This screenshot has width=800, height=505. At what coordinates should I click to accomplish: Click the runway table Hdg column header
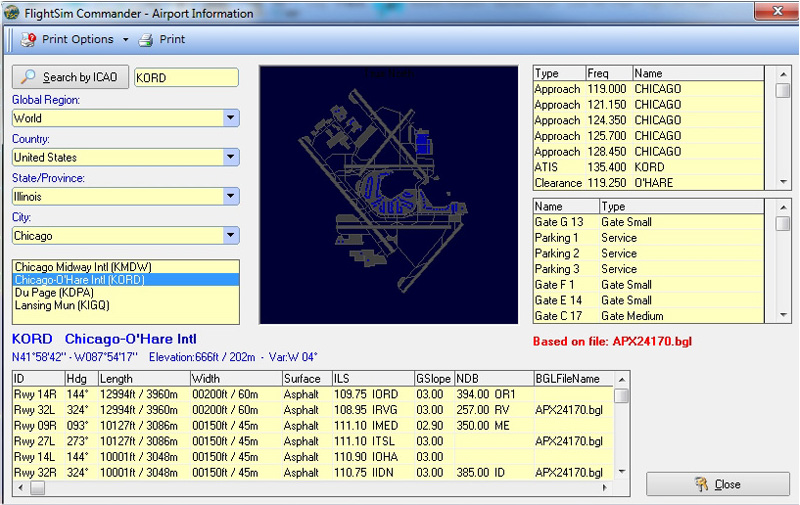[81, 378]
